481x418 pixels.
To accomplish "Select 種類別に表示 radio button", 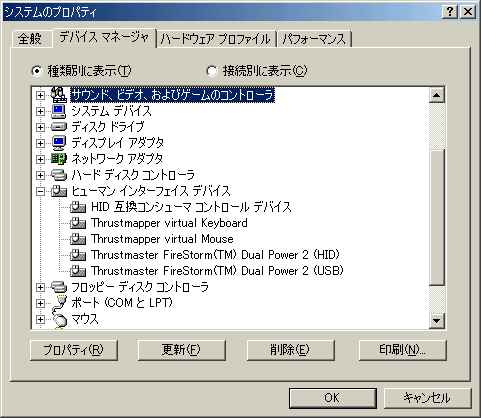I will (36, 71).
